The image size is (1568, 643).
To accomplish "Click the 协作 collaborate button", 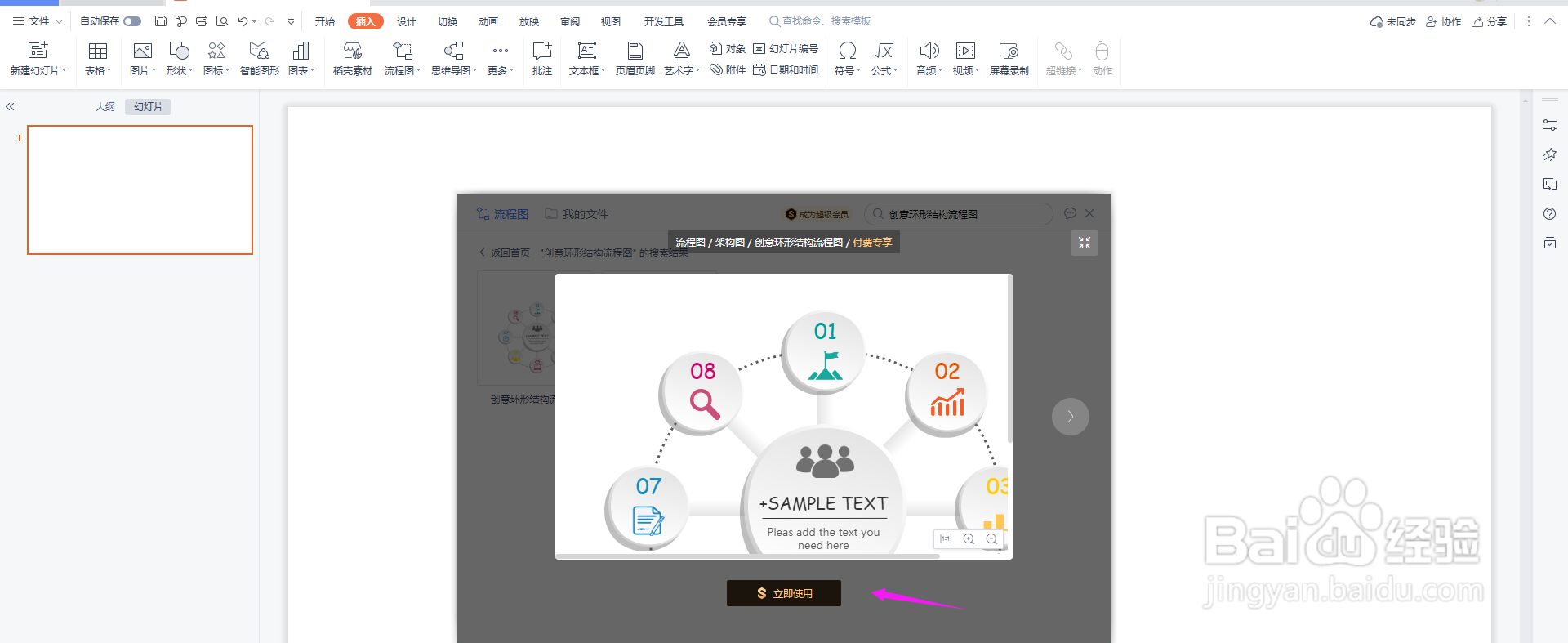I will coord(1443,21).
